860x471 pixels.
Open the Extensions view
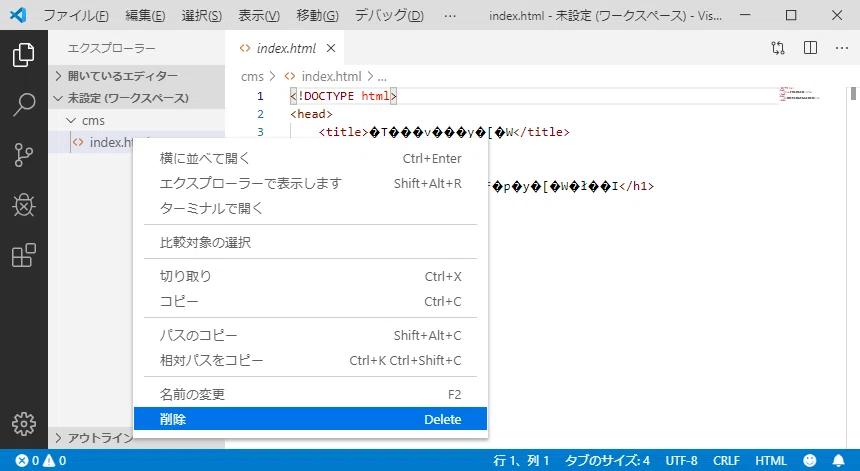tap(24, 255)
